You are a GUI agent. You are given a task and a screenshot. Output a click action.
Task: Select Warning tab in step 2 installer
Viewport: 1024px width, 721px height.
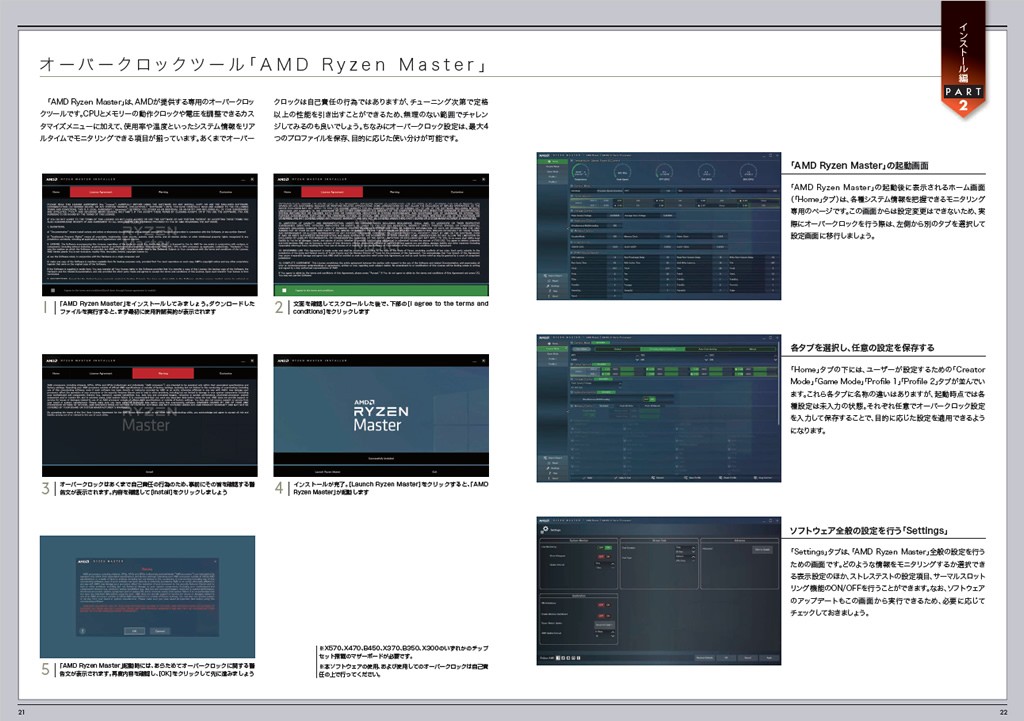[x=394, y=192]
